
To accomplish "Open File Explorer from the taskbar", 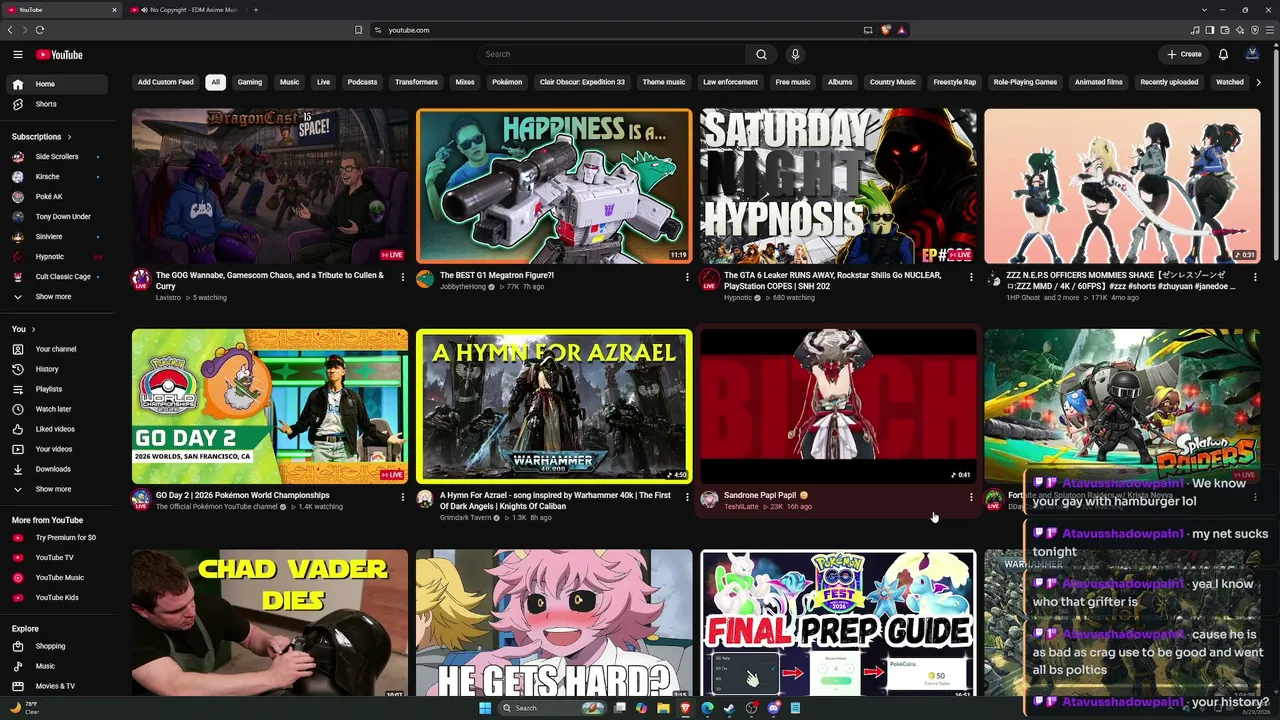I will pos(663,708).
